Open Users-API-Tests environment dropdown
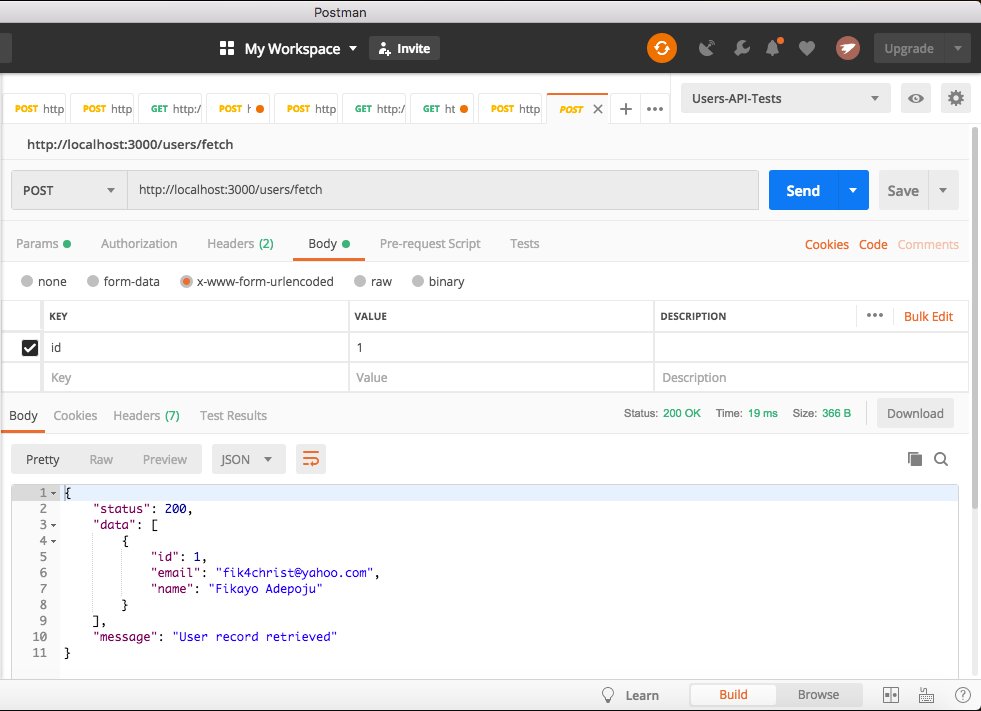 pyautogui.click(x=785, y=98)
